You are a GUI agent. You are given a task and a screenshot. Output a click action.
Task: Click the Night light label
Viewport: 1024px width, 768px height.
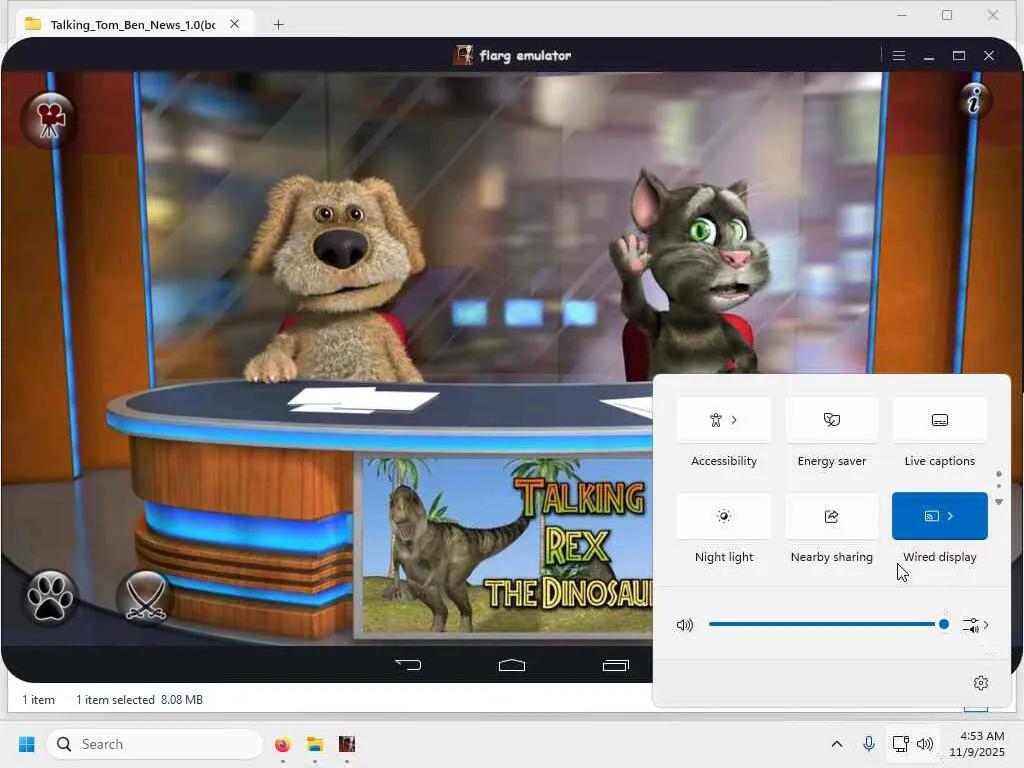724,557
